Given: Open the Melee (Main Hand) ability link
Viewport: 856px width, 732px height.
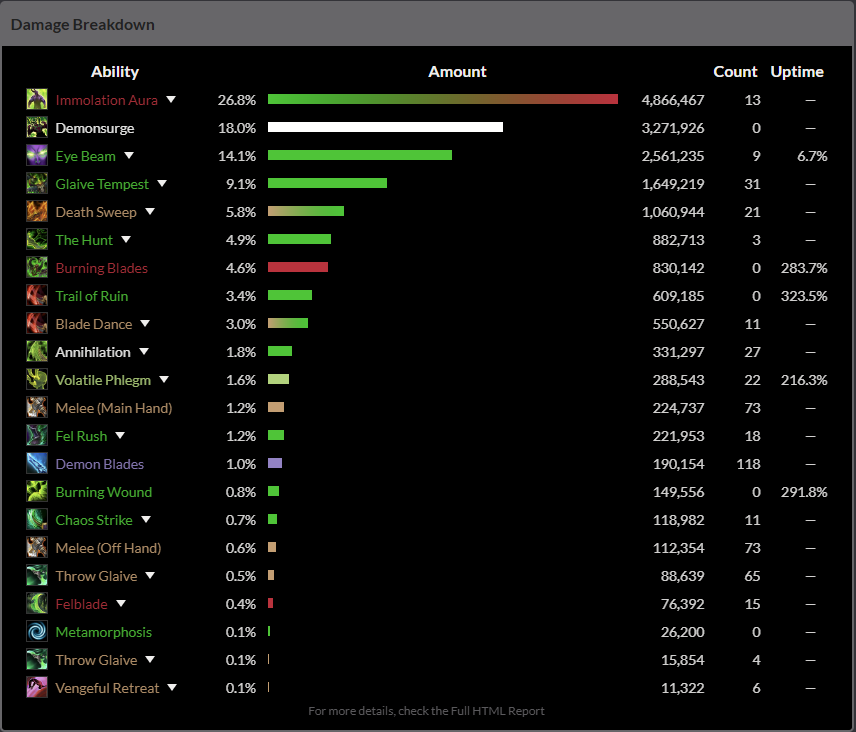Looking at the screenshot, I should [x=114, y=408].
